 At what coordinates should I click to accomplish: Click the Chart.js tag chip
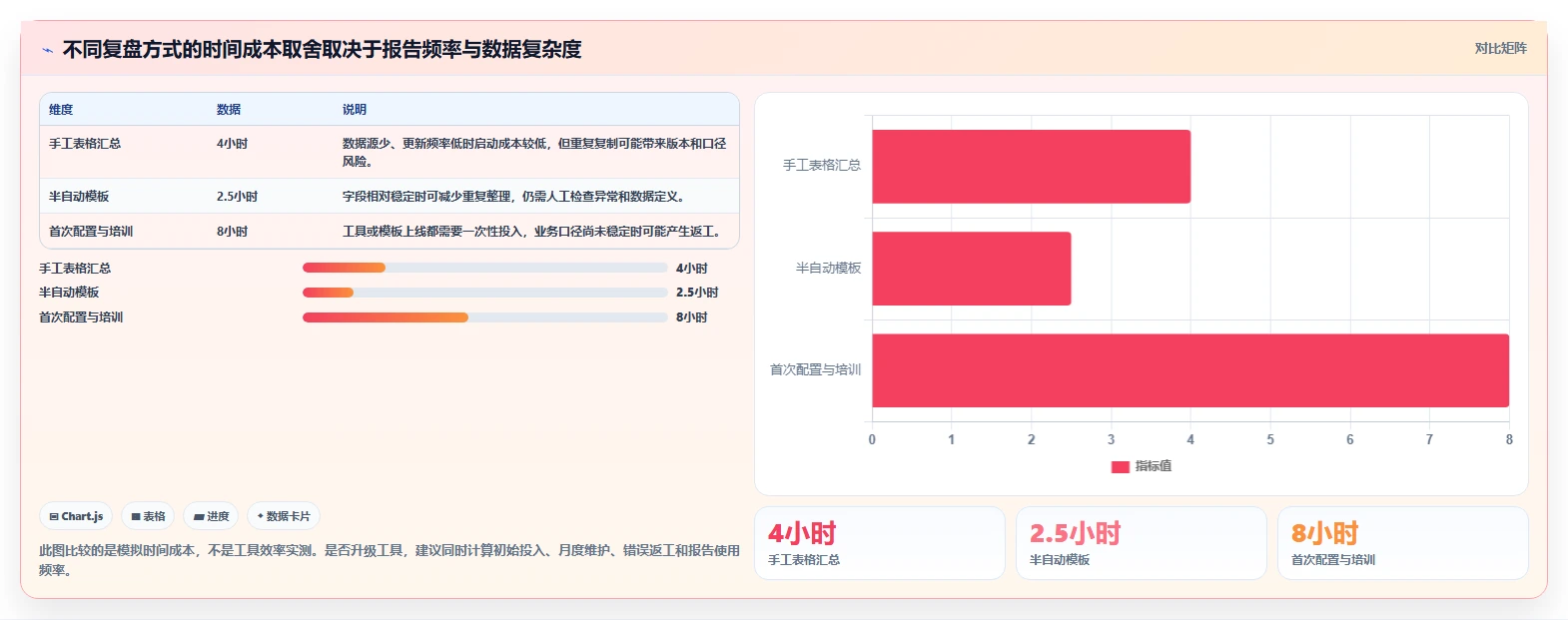tap(76, 516)
